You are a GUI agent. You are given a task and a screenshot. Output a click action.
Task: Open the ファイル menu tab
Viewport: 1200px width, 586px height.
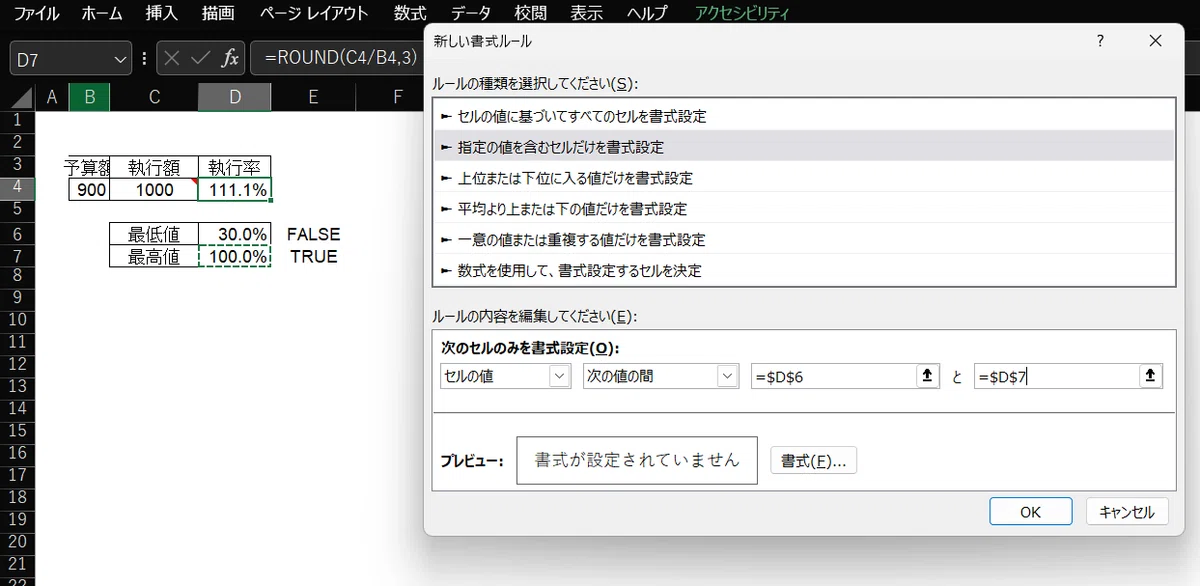click(x=37, y=14)
